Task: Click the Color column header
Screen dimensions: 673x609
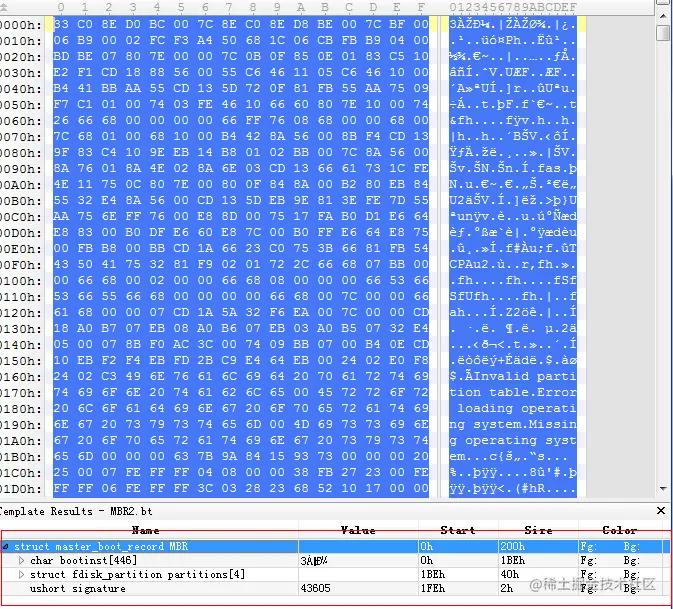Action: point(619,530)
